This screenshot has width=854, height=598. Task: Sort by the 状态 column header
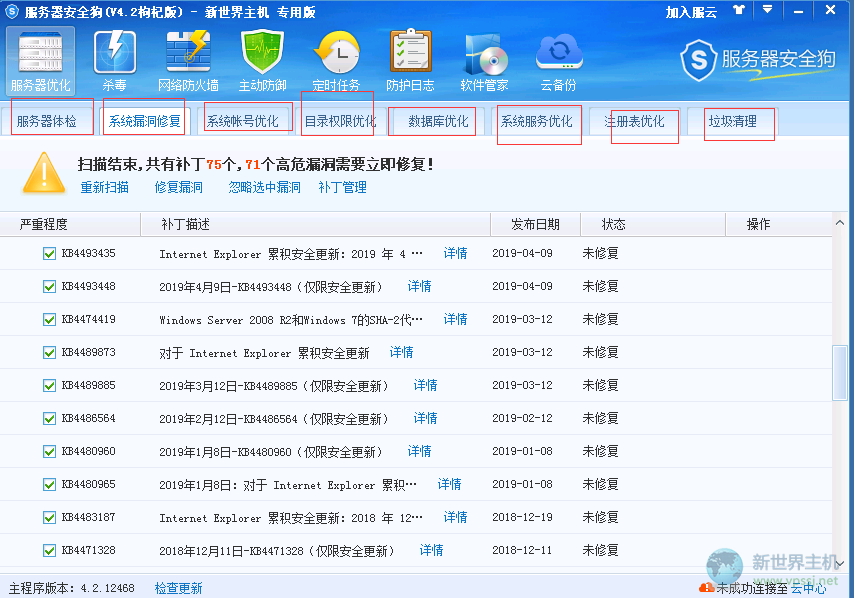pos(653,224)
